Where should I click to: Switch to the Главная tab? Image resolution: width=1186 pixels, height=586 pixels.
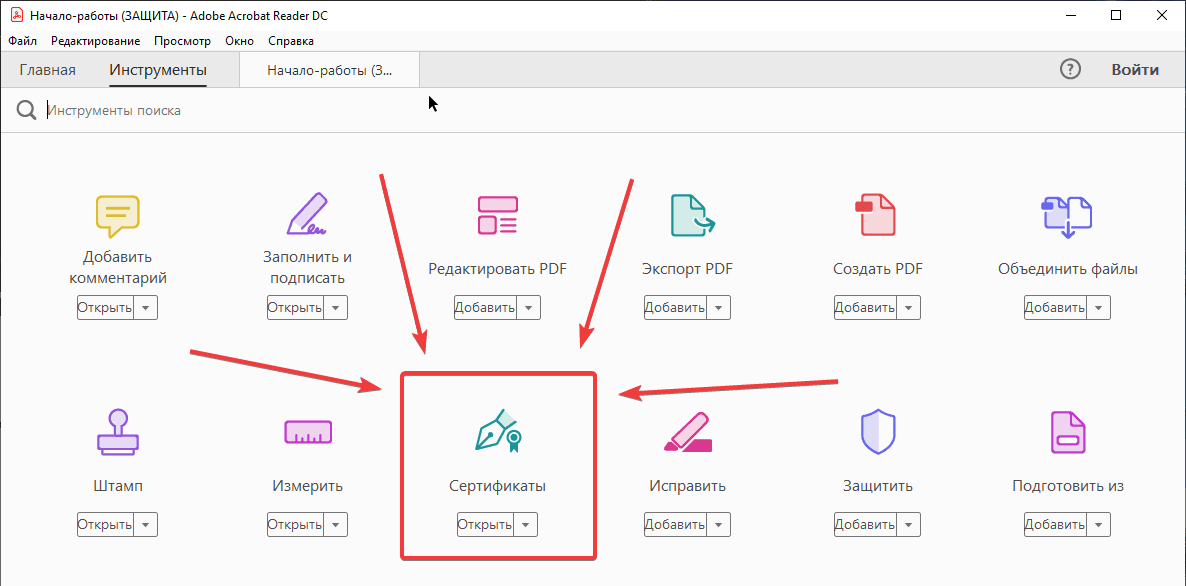click(x=48, y=70)
